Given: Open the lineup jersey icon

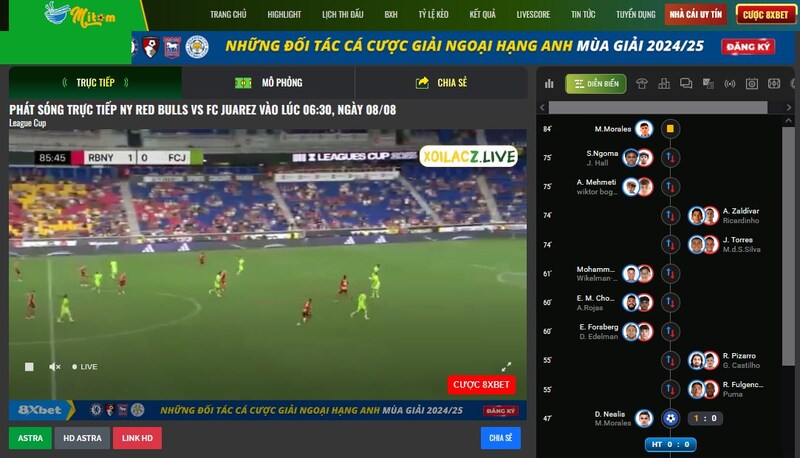Looking at the screenshot, I should tap(642, 84).
